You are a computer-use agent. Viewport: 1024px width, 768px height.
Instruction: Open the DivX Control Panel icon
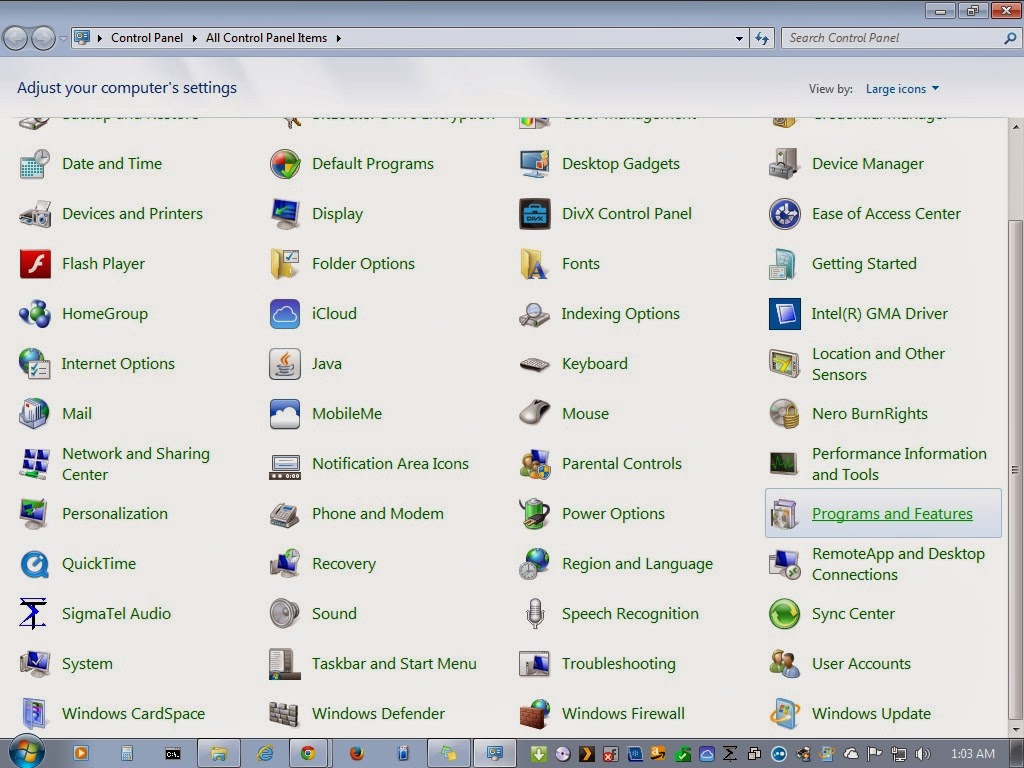tap(535, 214)
